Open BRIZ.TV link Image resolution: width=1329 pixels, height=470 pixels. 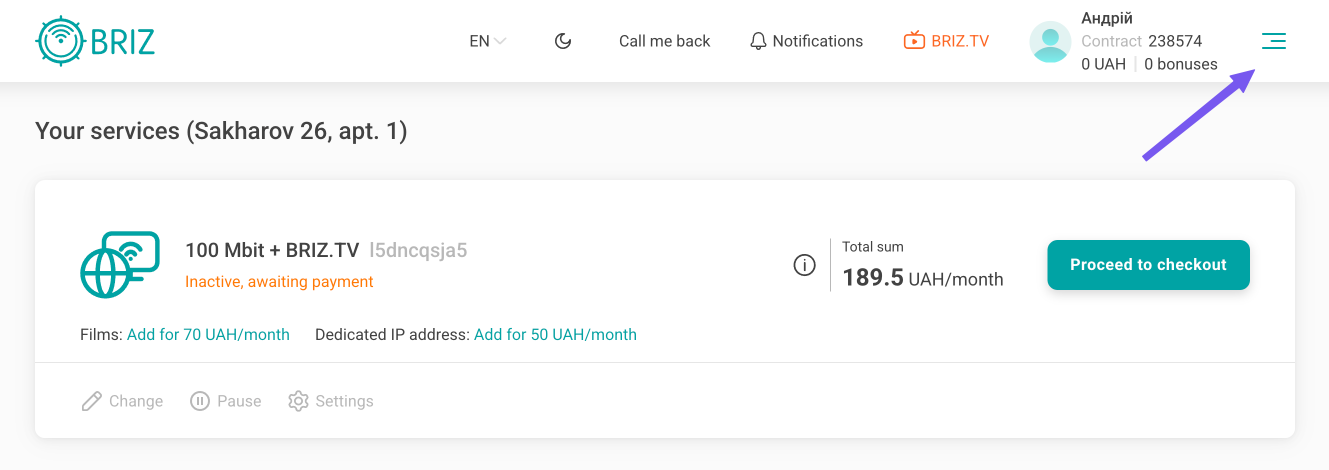pos(946,41)
